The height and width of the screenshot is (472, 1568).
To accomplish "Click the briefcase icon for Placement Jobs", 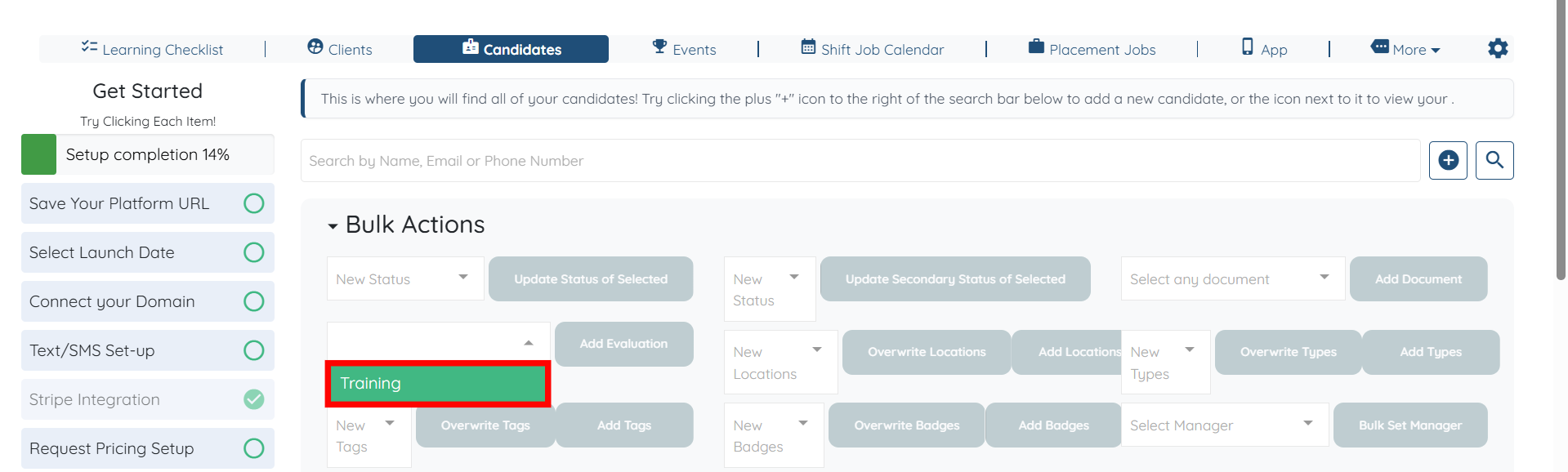I will tap(1036, 47).
